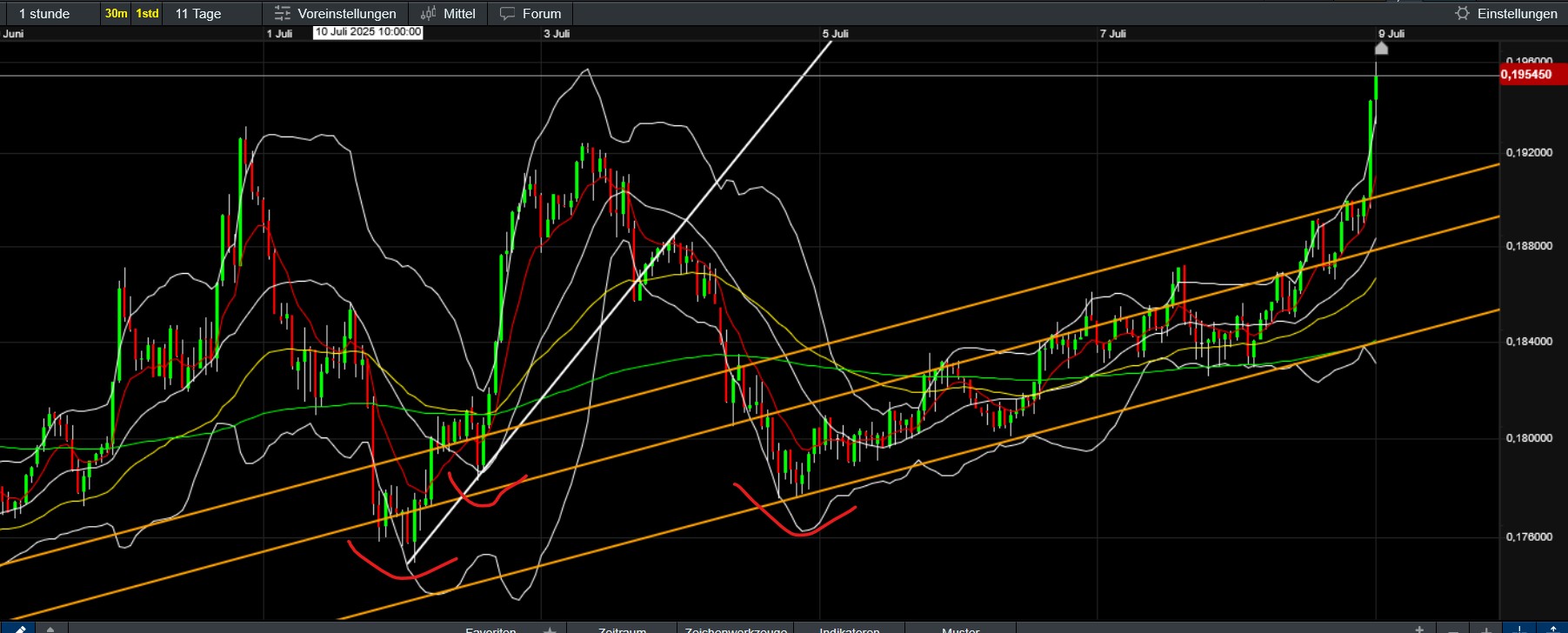Screen dimensions: 1568x633
Task: Click the '1 Juli' date axis label
Action: (x=279, y=34)
